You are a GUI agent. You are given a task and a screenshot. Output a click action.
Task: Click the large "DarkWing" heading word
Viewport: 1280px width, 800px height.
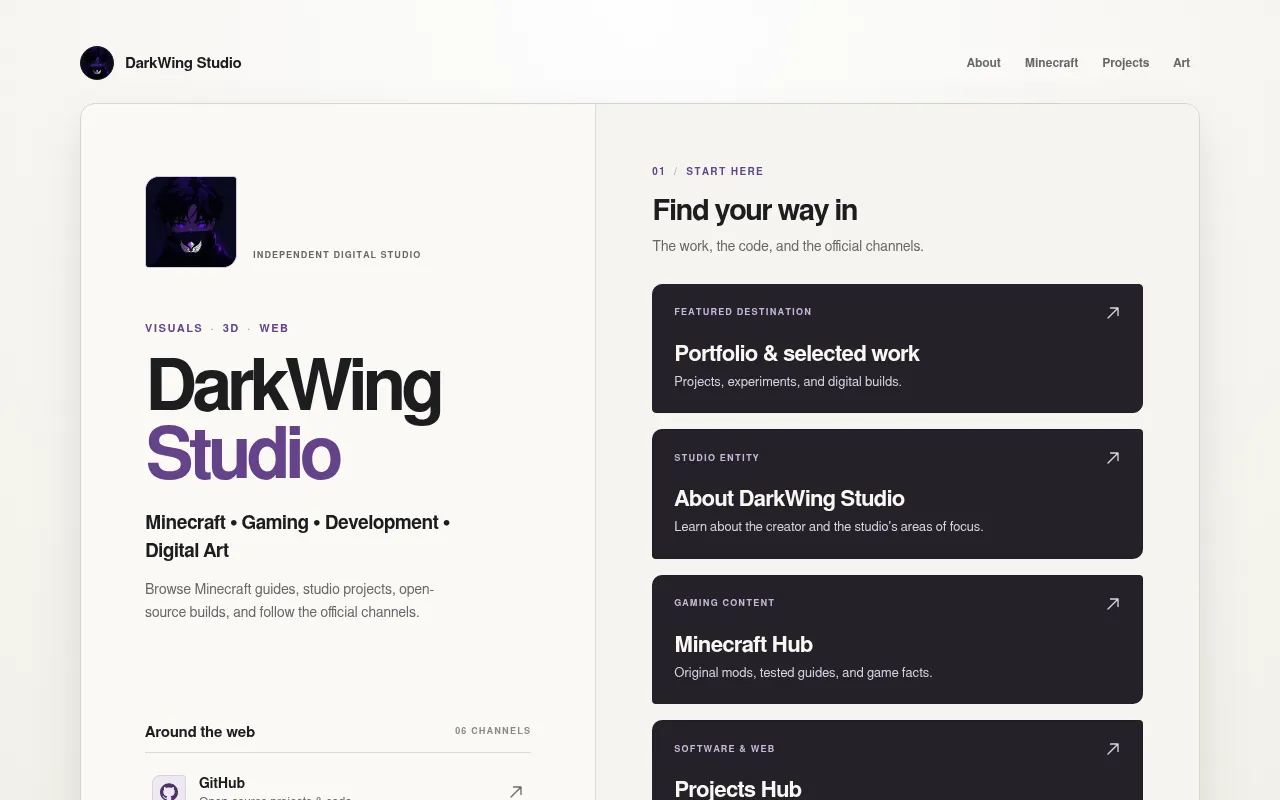coord(293,386)
